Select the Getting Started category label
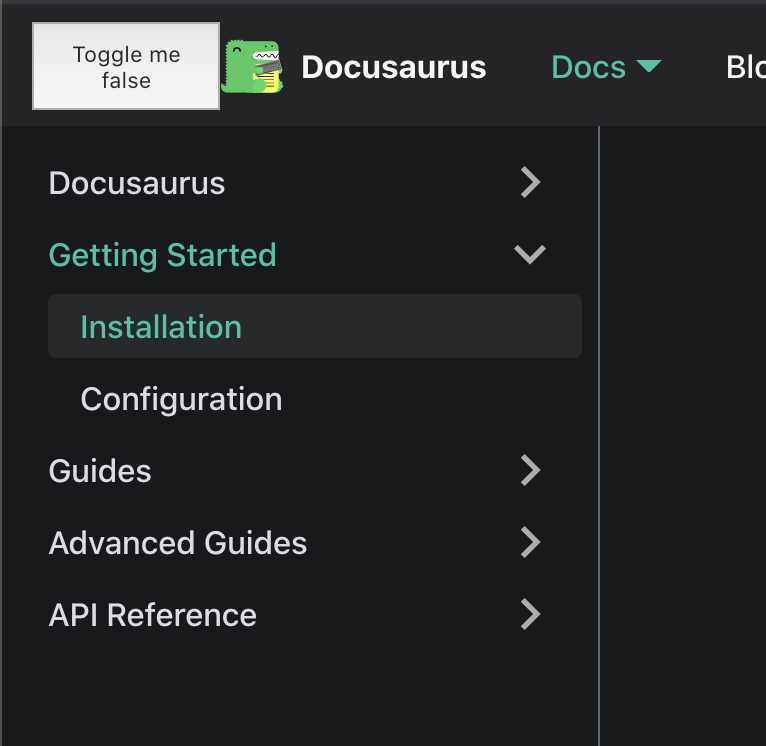The image size is (766, 746). (163, 255)
